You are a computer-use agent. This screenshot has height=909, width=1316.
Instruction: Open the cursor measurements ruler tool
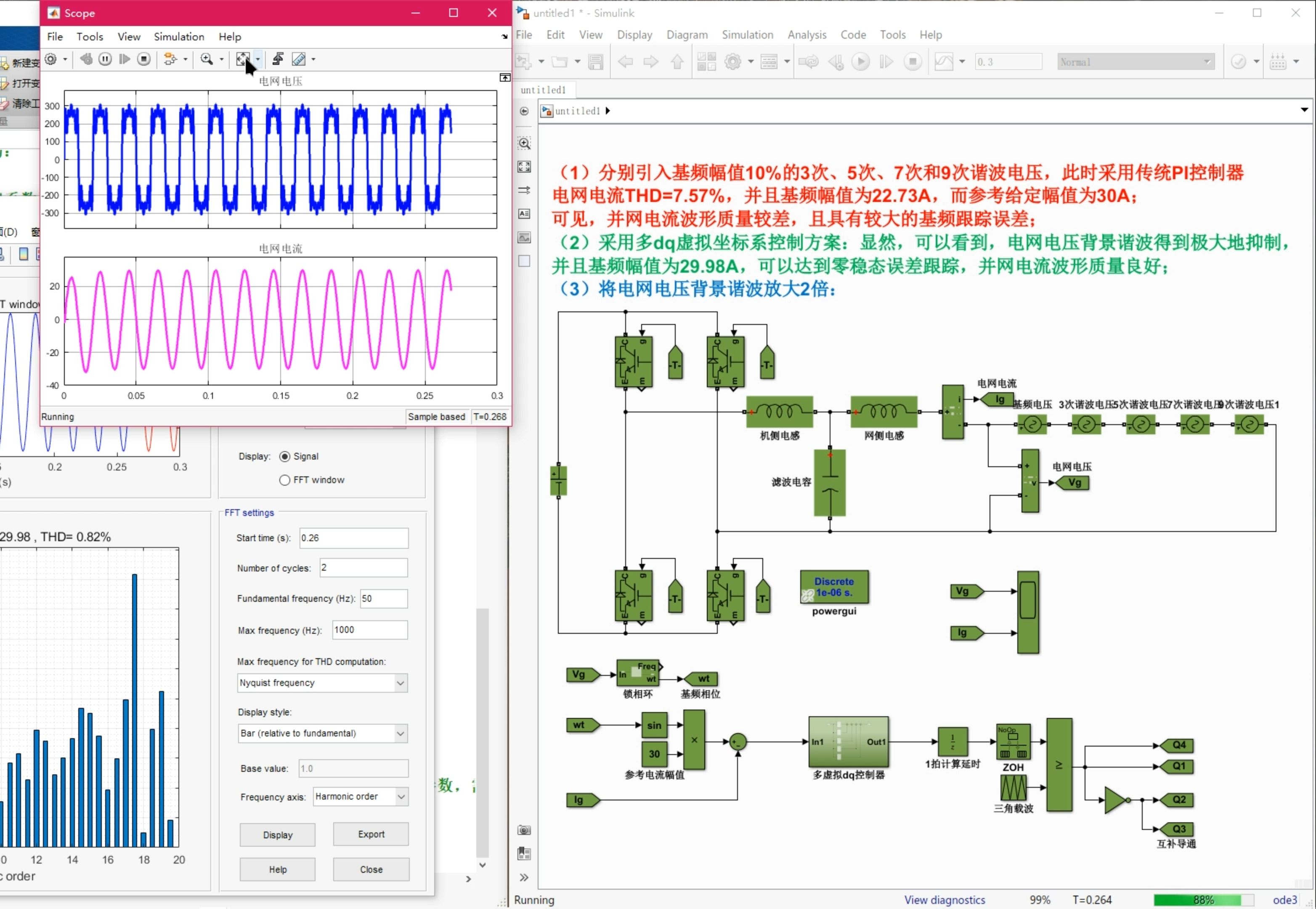pos(298,58)
